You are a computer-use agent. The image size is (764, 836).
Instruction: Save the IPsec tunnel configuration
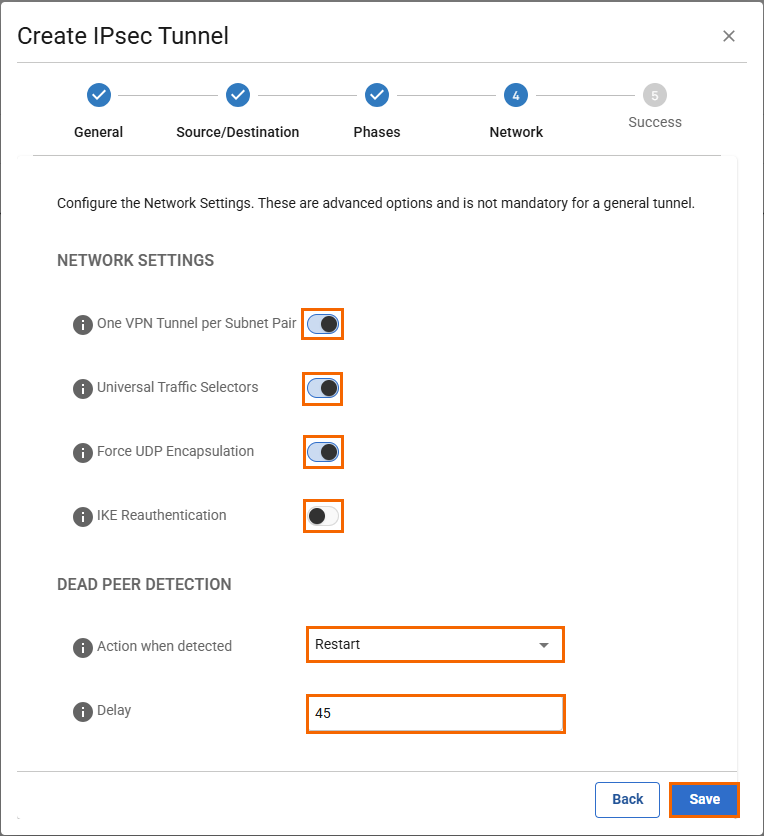coord(704,799)
